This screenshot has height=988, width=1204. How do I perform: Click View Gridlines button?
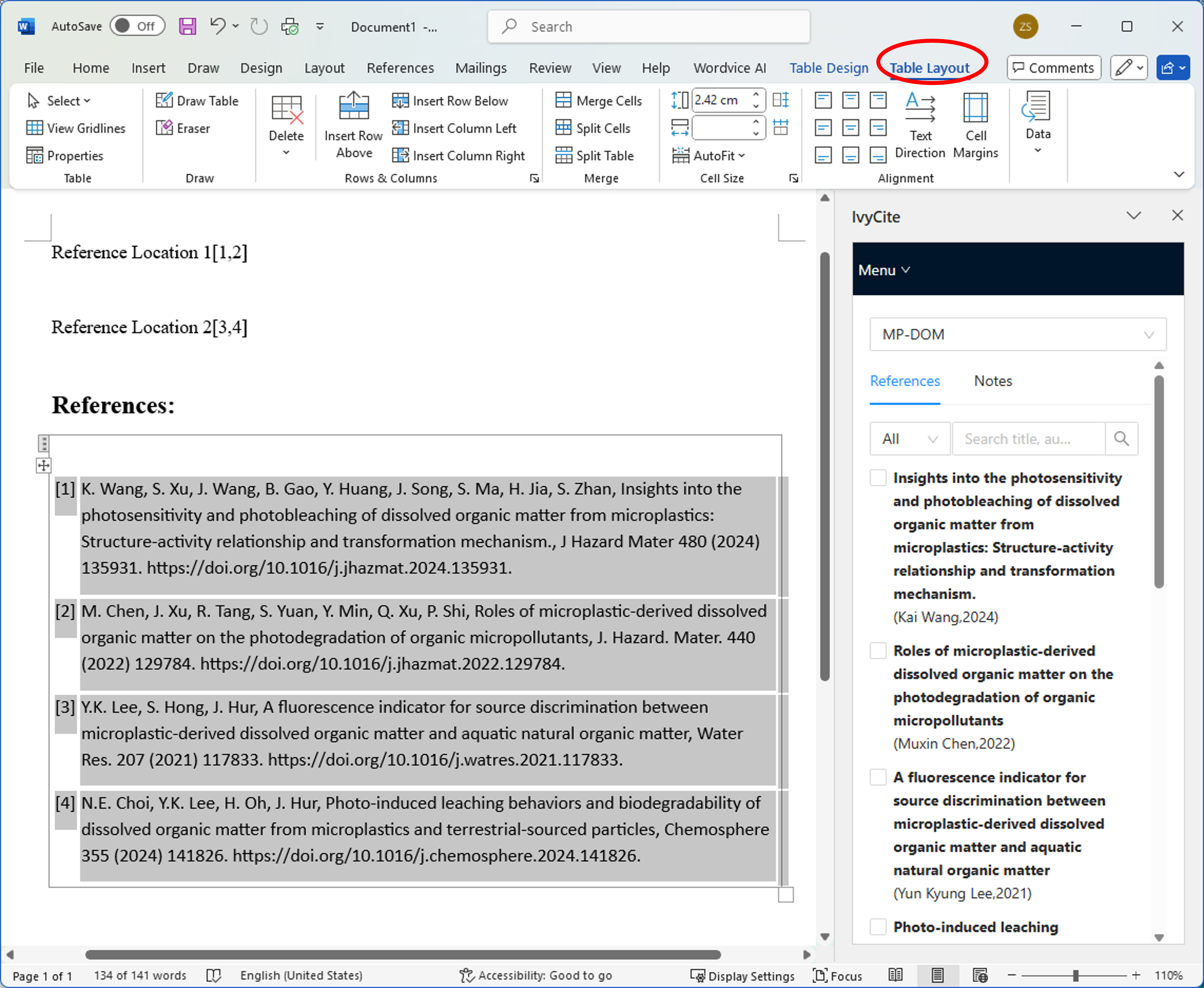tap(76, 128)
